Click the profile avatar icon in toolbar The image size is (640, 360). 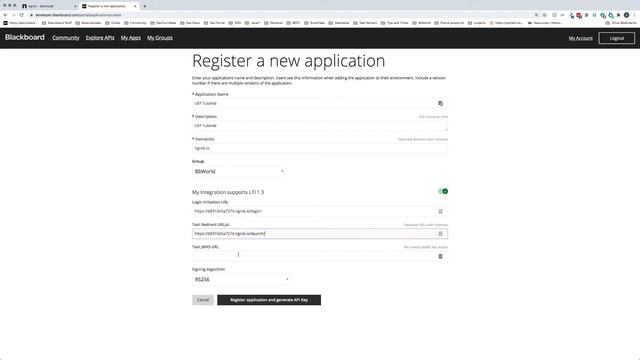pyautogui.click(x=627, y=15)
